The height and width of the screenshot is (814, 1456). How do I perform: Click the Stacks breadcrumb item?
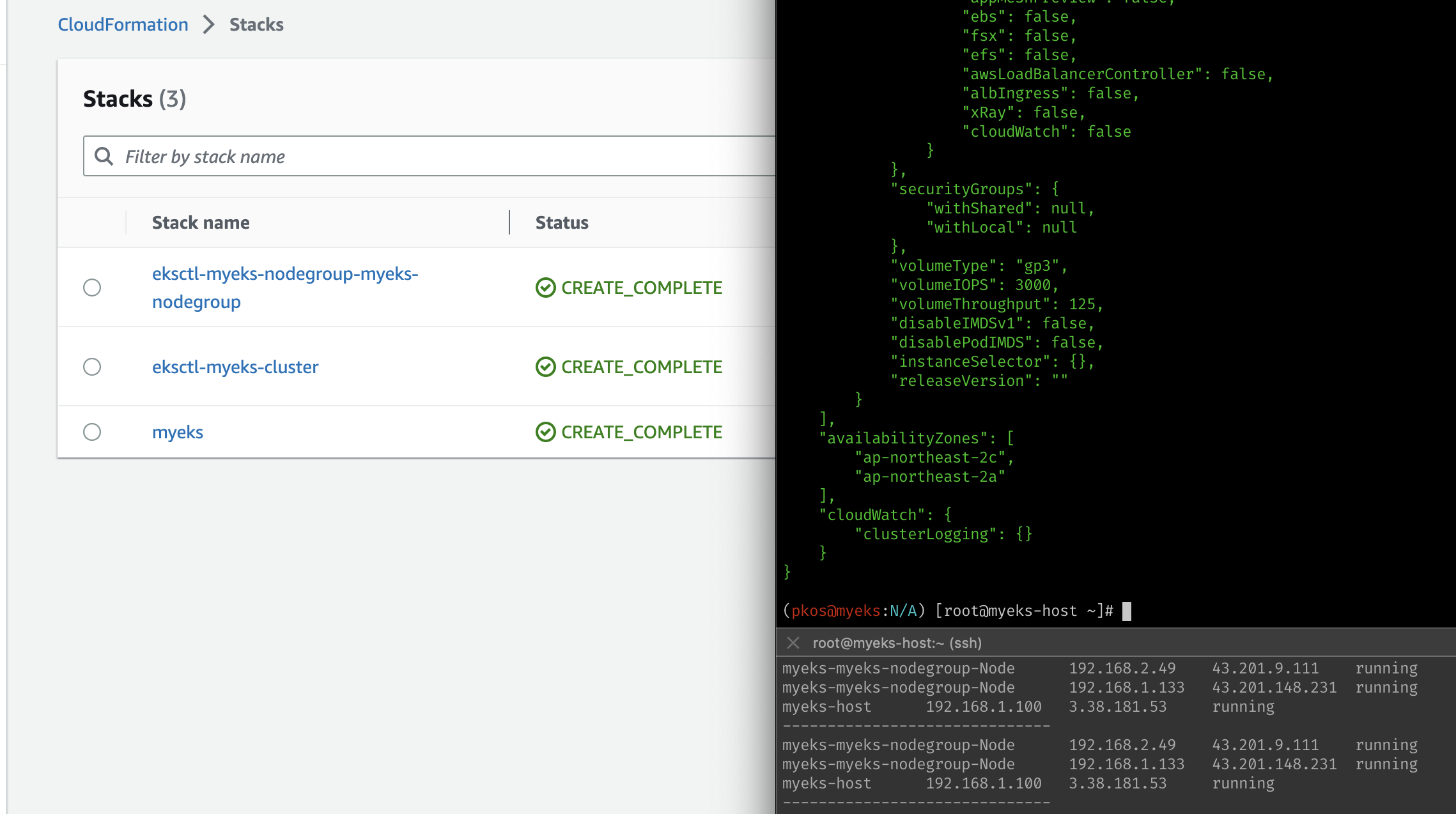coord(256,24)
